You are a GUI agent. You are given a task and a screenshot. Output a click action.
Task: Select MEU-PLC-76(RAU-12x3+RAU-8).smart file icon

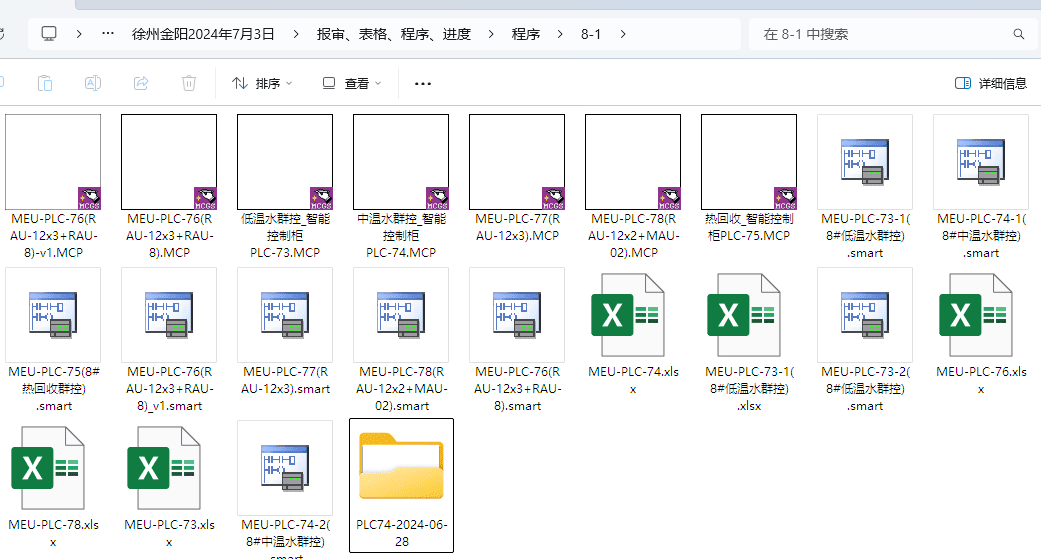pyautogui.click(x=517, y=315)
